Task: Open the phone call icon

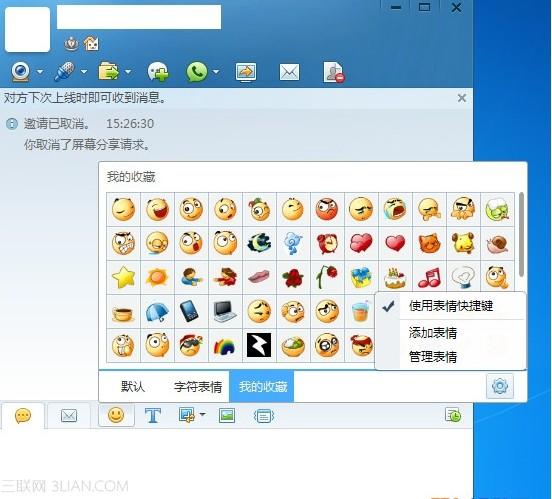Action: click(197, 72)
